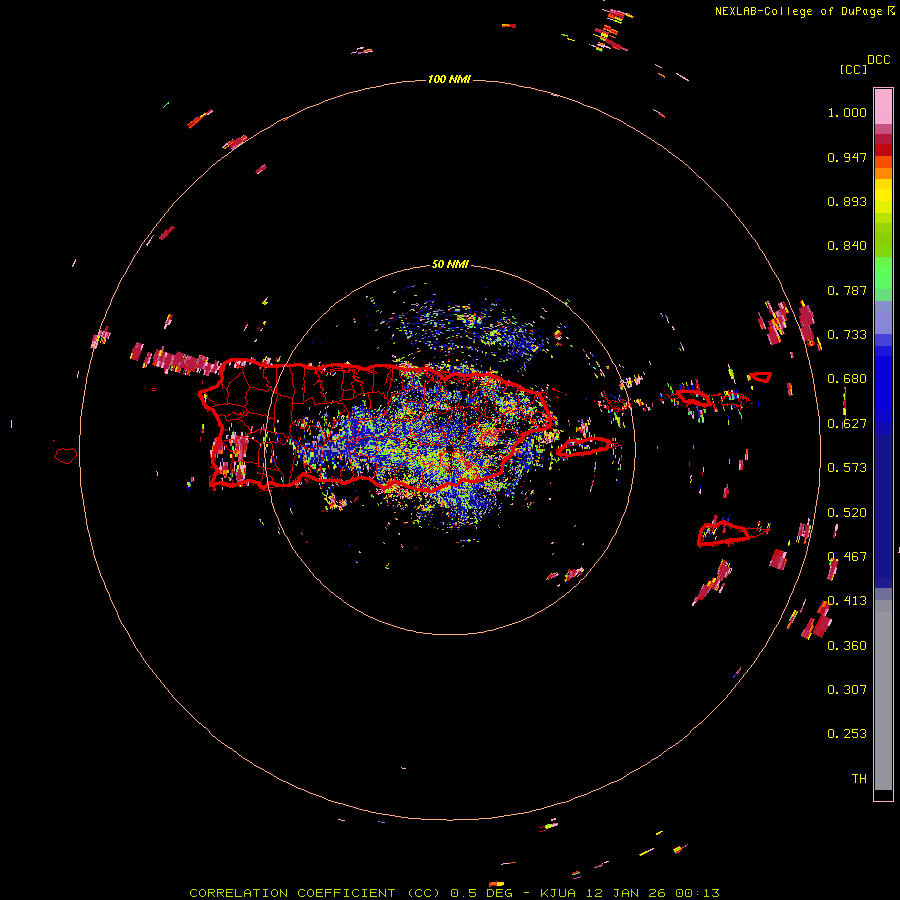
Task: Select the 0.413 scale value
Action: 847,601
